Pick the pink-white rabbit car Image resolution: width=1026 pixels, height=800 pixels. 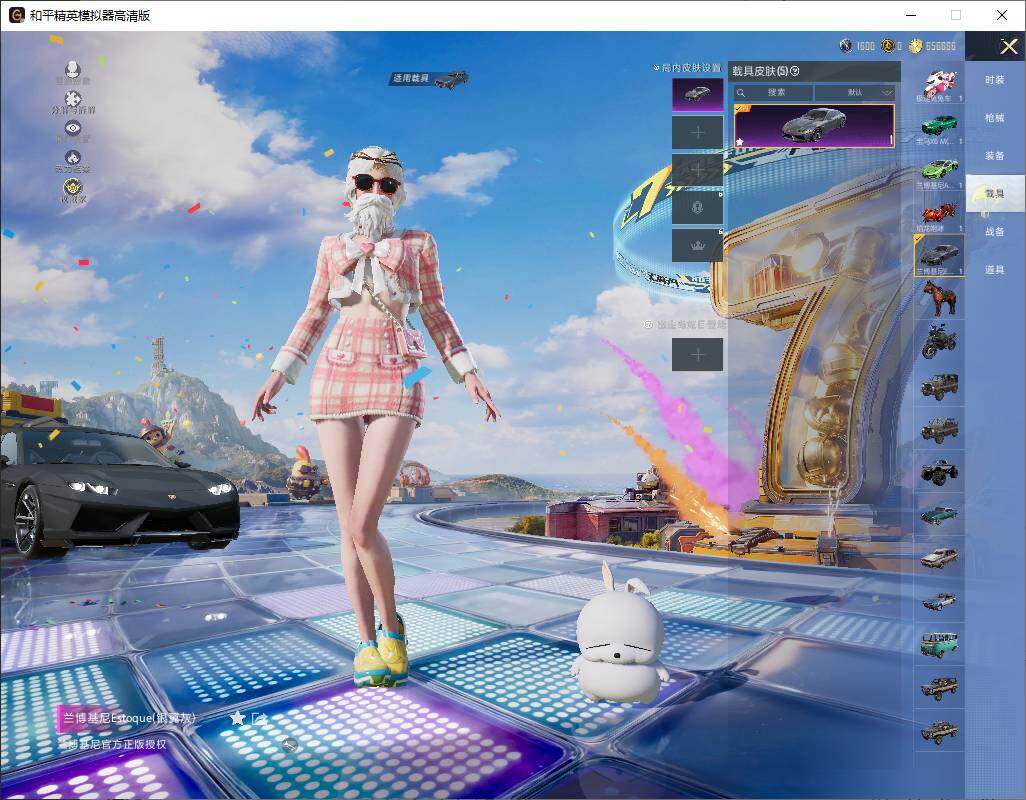tap(939, 84)
